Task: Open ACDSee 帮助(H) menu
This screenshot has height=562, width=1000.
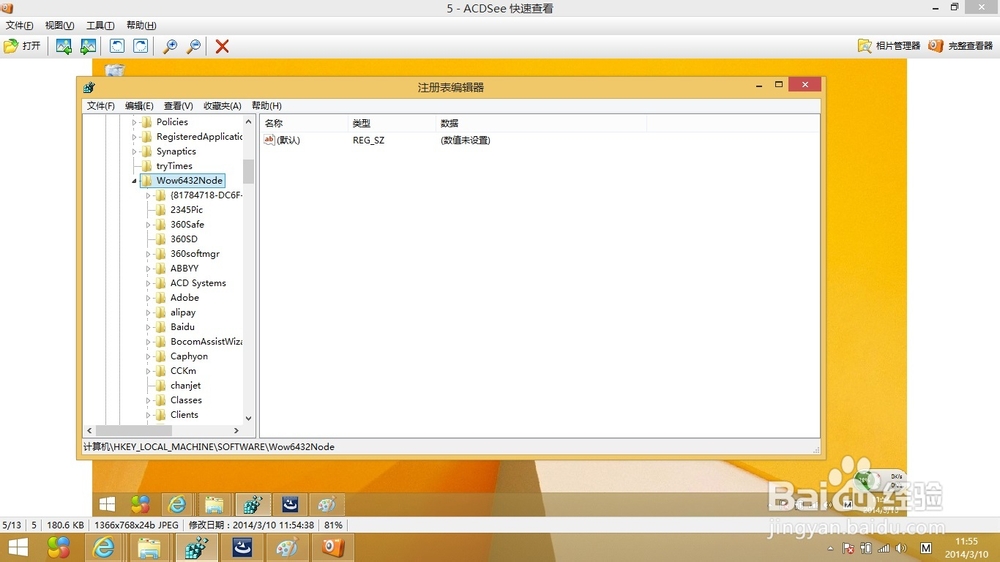Action: 141,26
